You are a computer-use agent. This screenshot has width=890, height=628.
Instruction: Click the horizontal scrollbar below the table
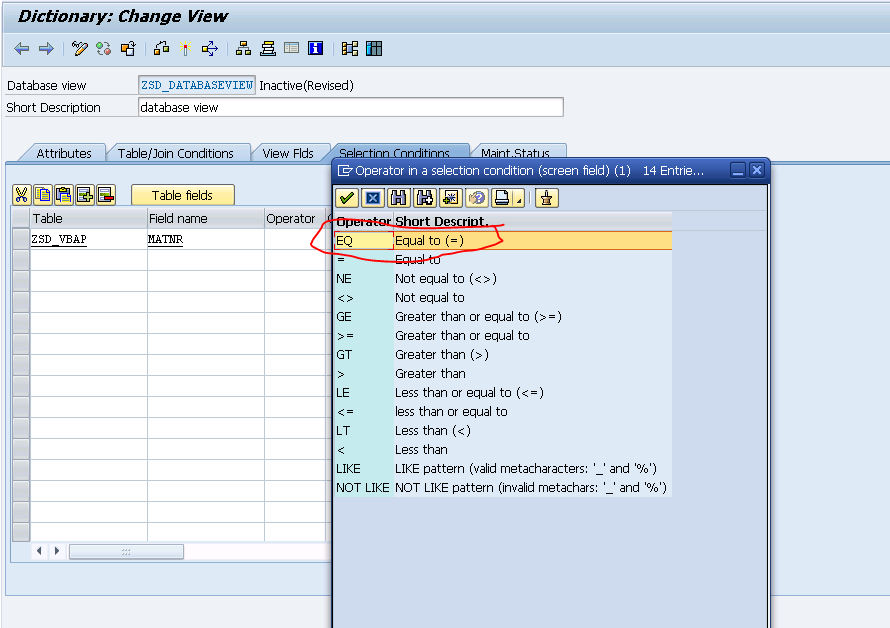(x=125, y=551)
